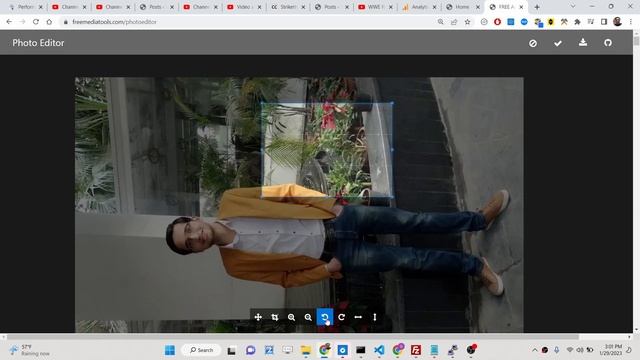The image size is (640, 360).
Task: Close the FREE A... active tab
Action: pos(521,7)
